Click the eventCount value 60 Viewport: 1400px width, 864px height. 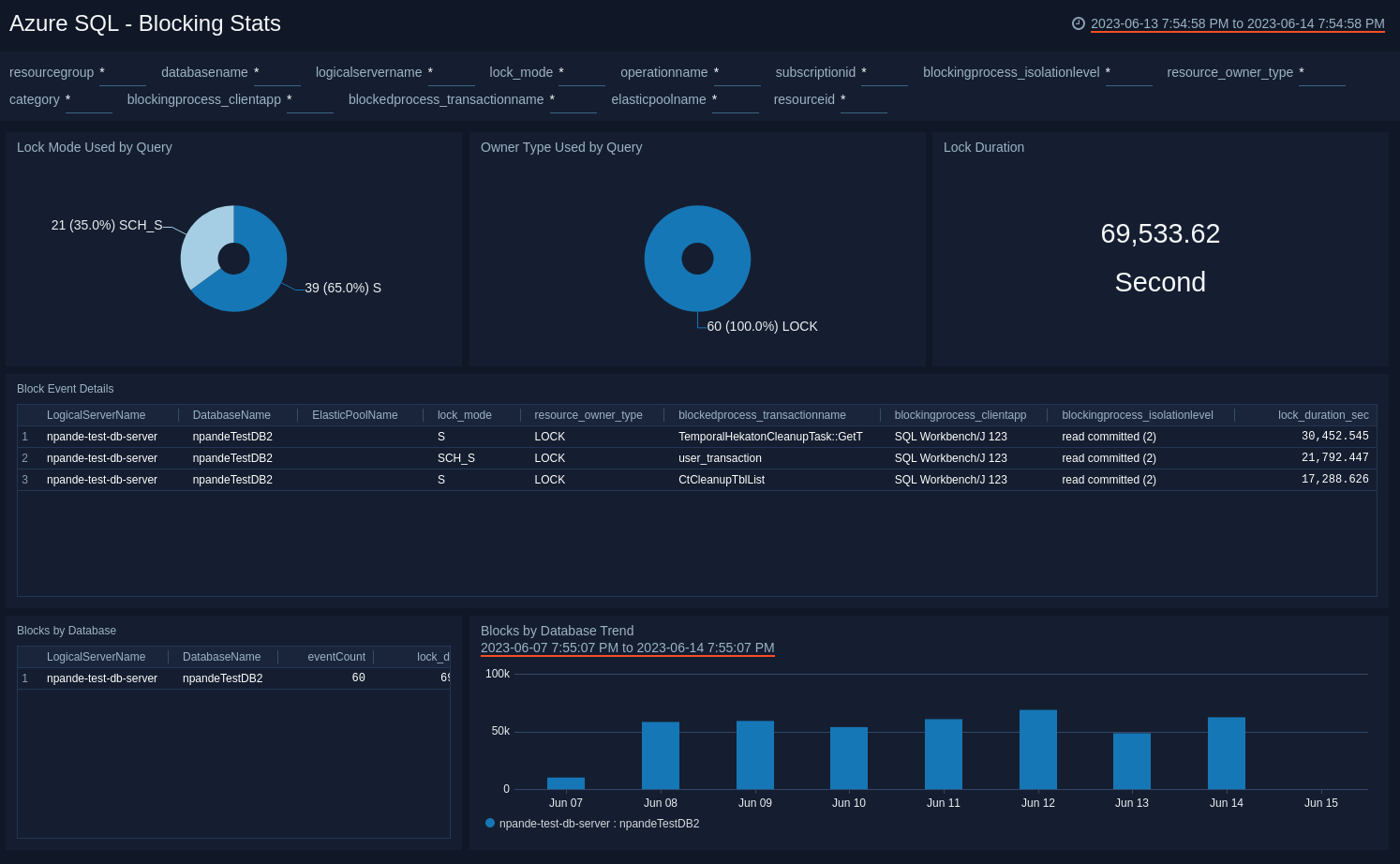358,678
